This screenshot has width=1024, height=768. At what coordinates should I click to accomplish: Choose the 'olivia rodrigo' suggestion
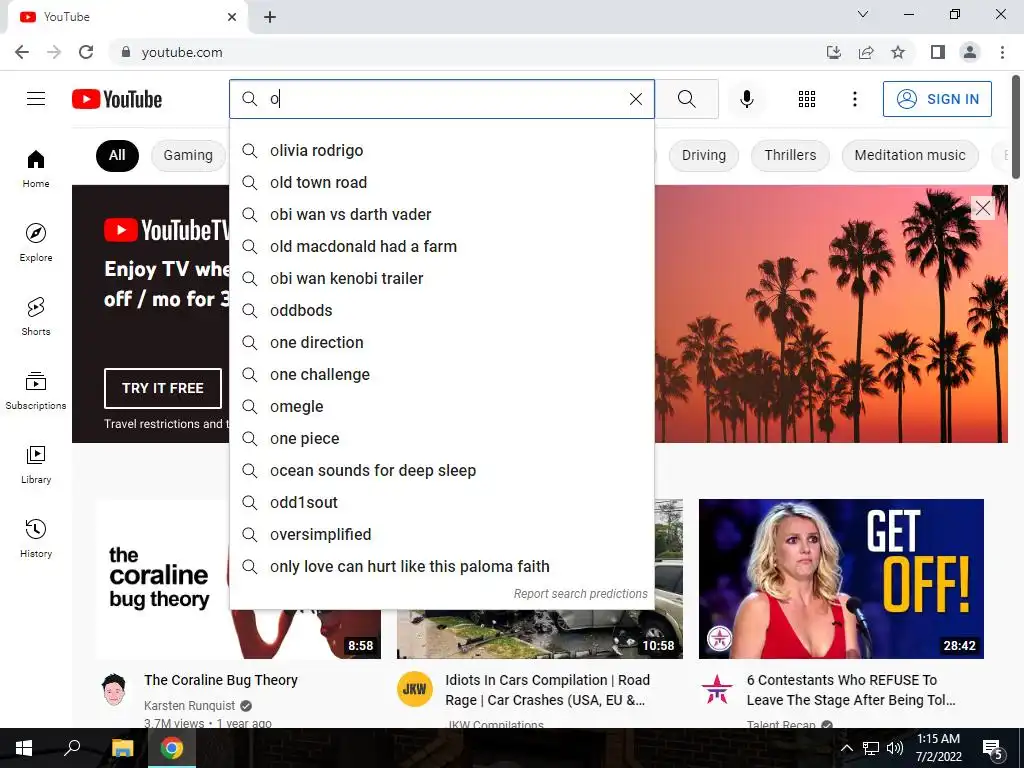442,150
